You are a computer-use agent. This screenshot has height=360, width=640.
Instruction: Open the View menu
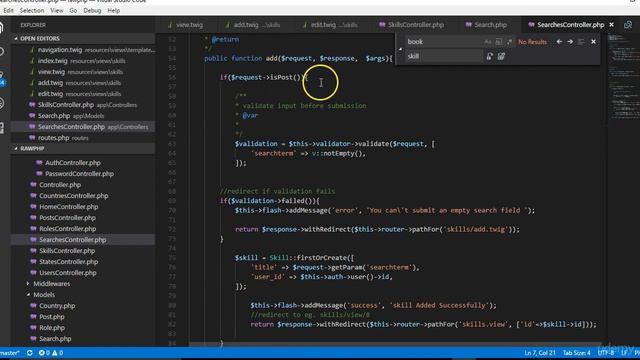coord(57,11)
